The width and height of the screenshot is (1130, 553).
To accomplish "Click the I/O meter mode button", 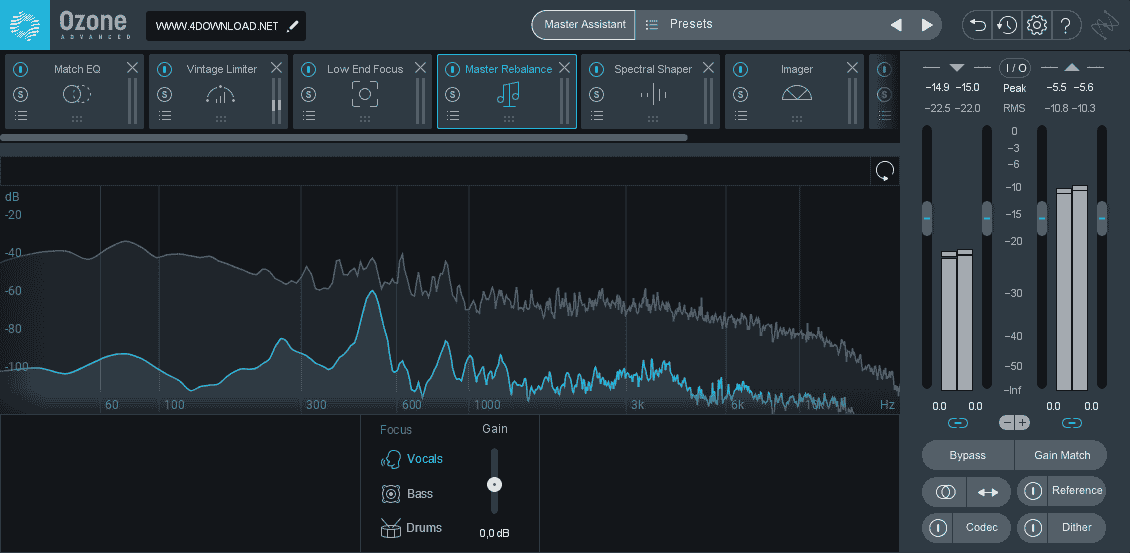I will pyautogui.click(x=1014, y=68).
